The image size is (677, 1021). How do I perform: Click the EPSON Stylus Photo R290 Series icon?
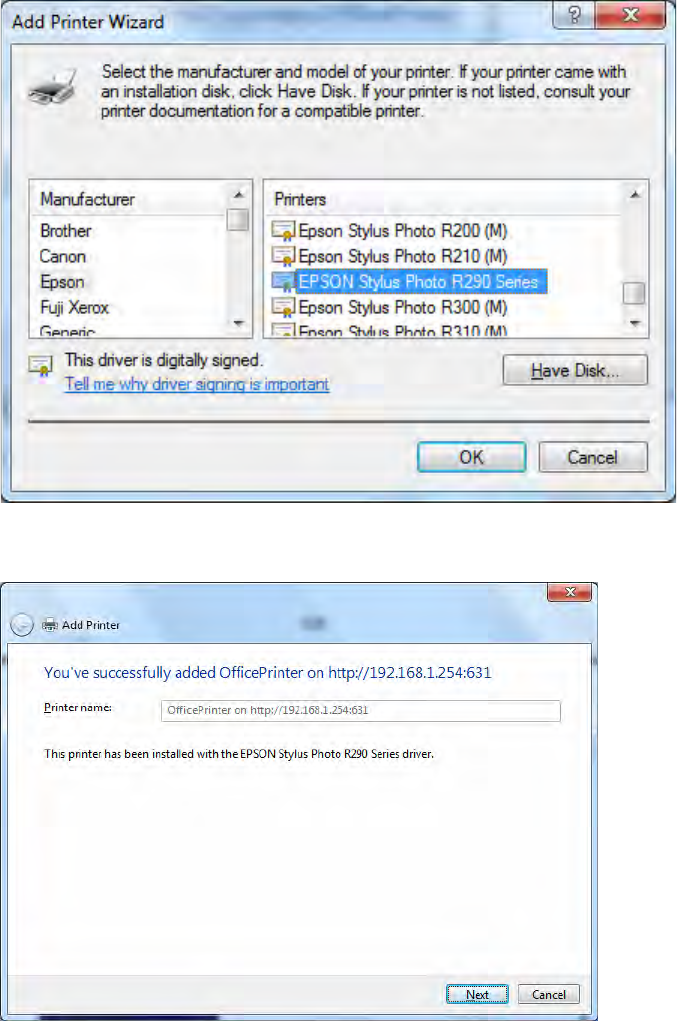tap(283, 282)
